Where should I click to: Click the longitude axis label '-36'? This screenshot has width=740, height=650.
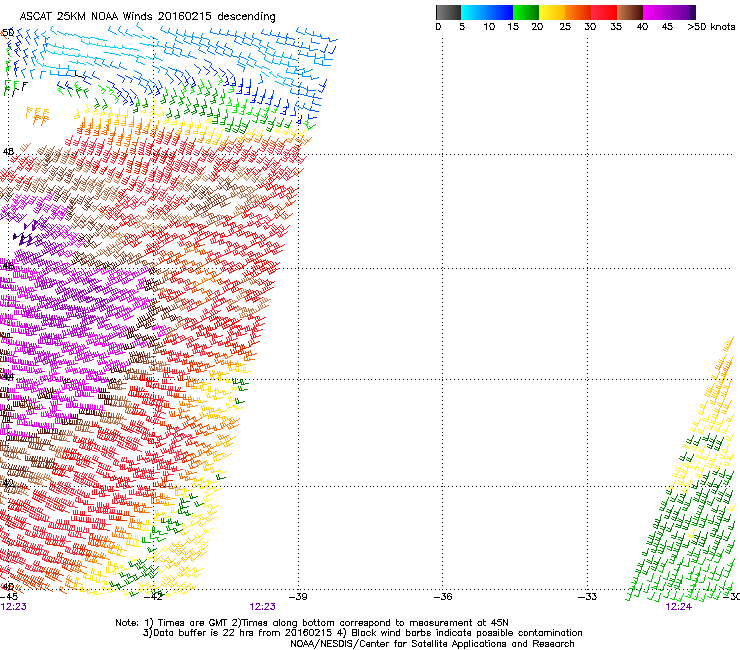click(443, 597)
